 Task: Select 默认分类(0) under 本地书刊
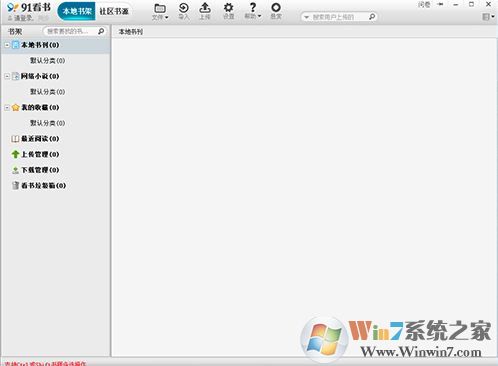pos(47,61)
